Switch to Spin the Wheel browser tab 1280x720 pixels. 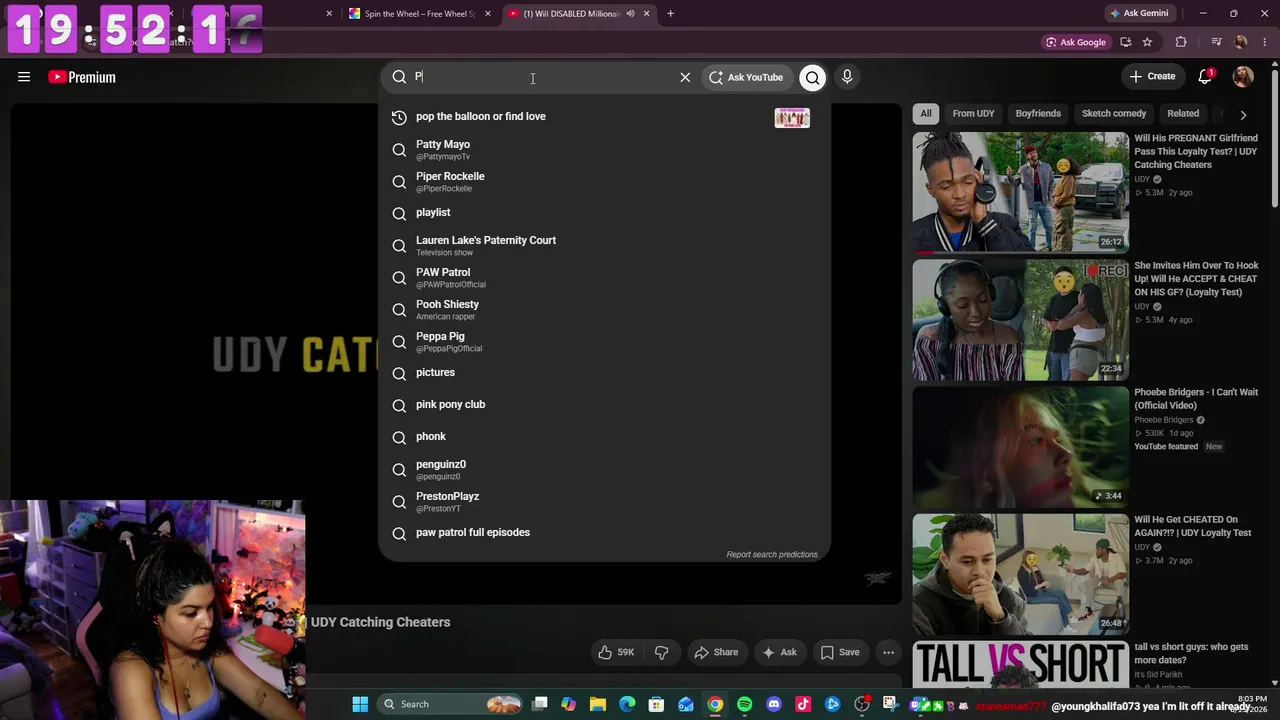click(420, 14)
